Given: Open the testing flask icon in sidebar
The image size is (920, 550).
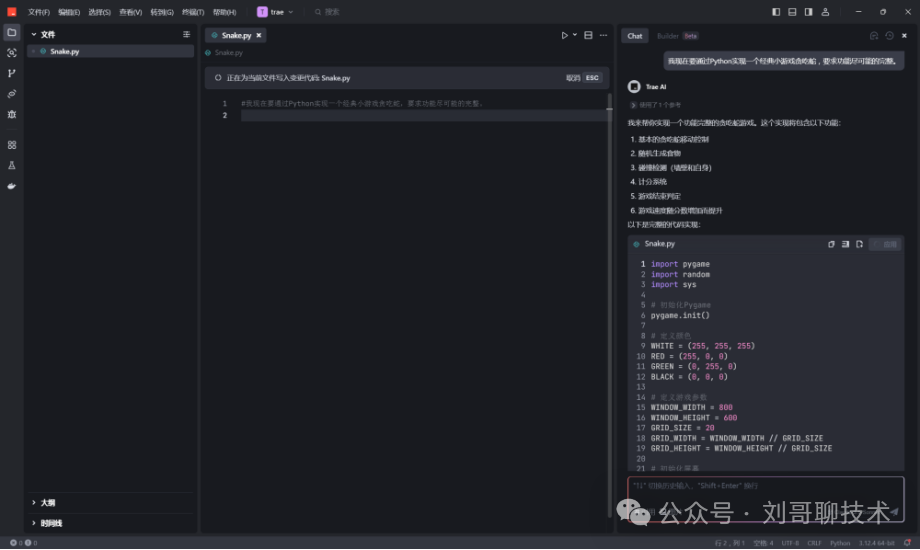Looking at the screenshot, I should coord(12,165).
